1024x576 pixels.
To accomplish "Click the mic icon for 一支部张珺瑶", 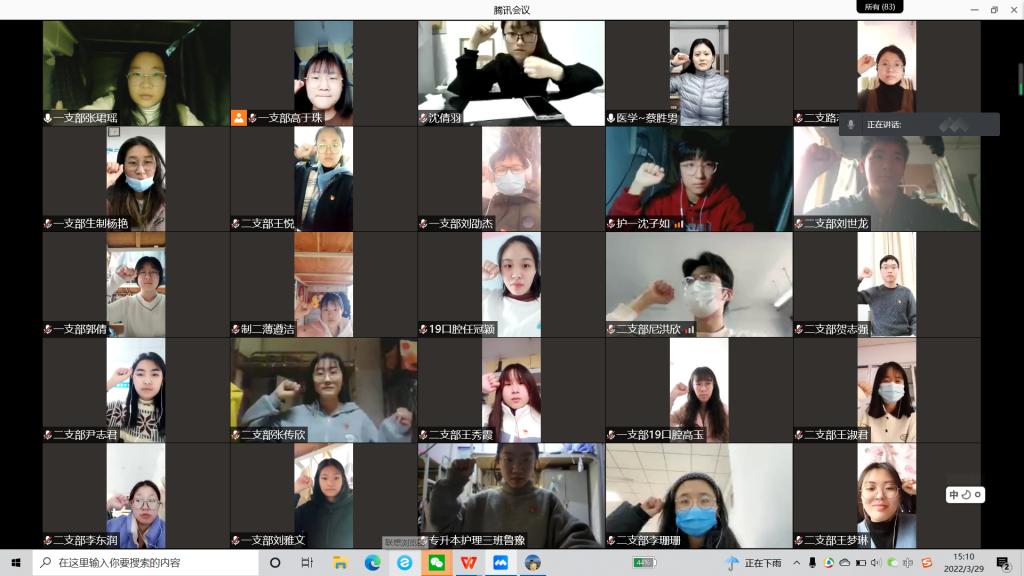I will (x=47, y=118).
